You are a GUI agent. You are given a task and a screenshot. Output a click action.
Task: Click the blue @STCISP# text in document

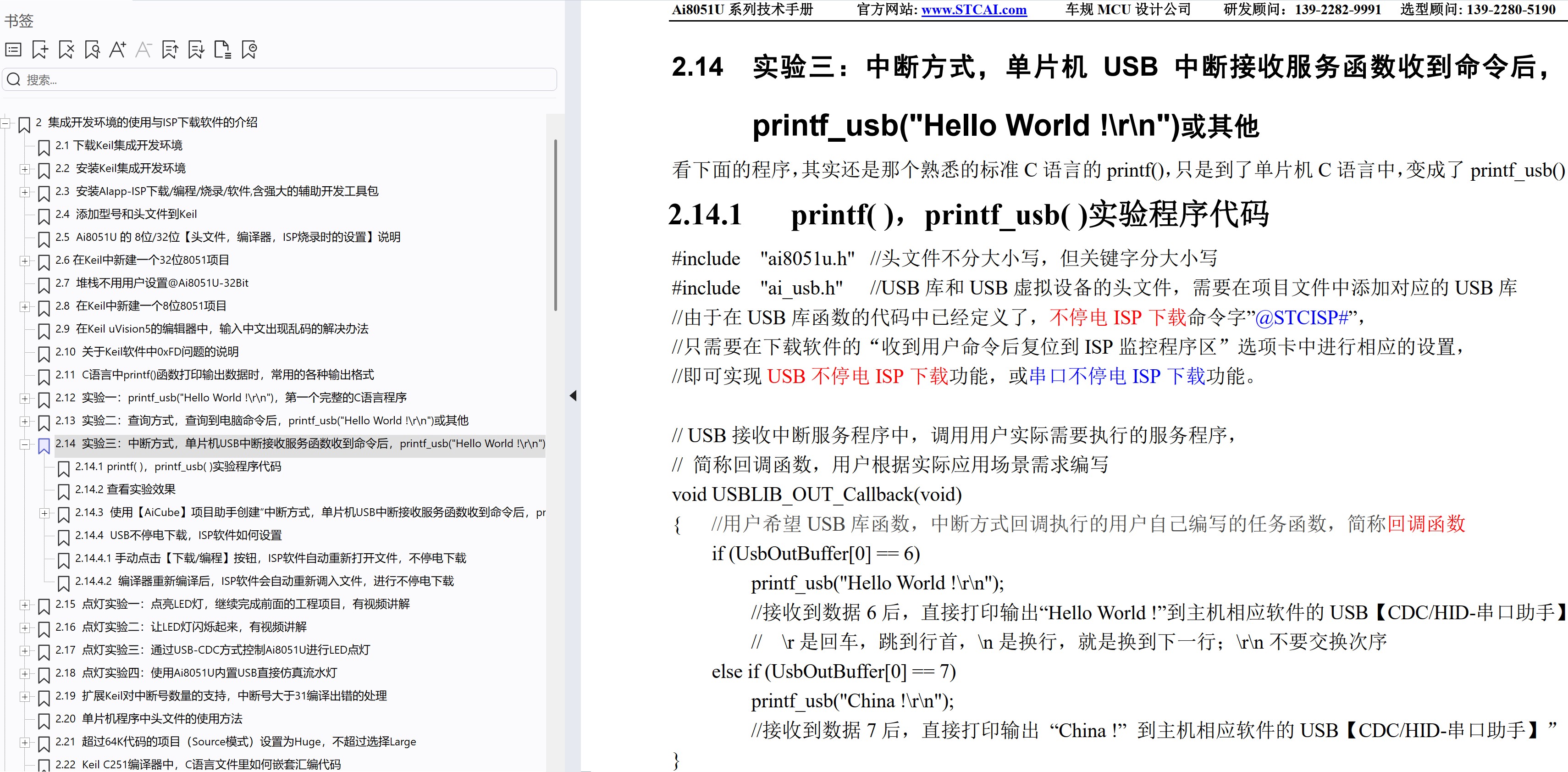coord(1301,317)
